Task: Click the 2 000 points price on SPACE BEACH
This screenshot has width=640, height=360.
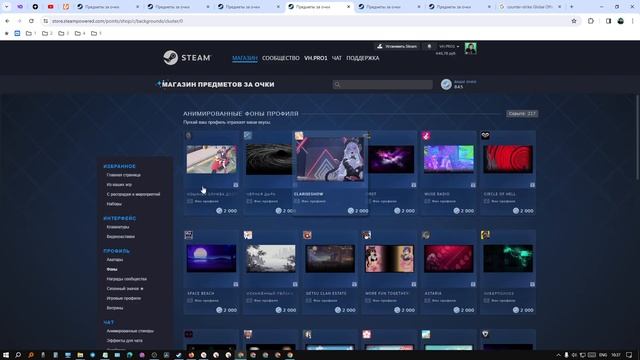Action: click(x=227, y=310)
